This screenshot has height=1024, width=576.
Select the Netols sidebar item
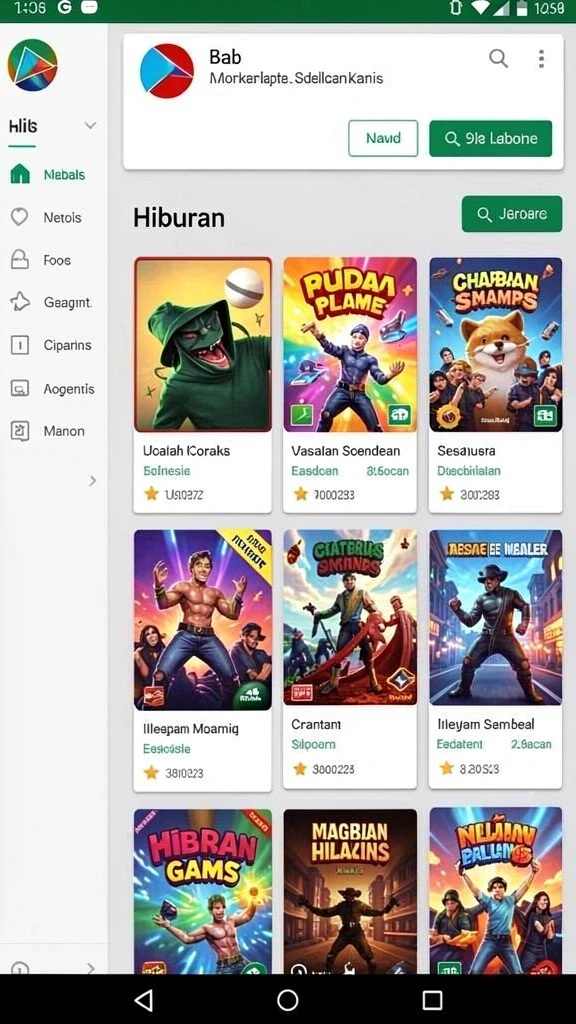coord(54,217)
